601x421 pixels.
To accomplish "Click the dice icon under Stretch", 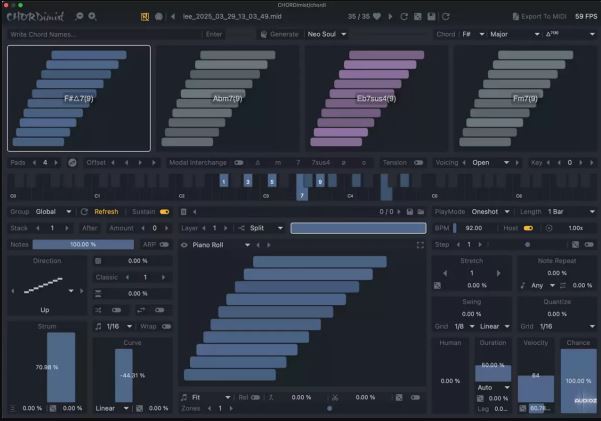I will point(437,285).
